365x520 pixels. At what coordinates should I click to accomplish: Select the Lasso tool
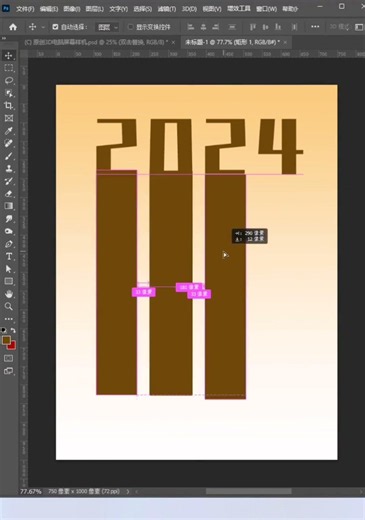pos(9,81)
